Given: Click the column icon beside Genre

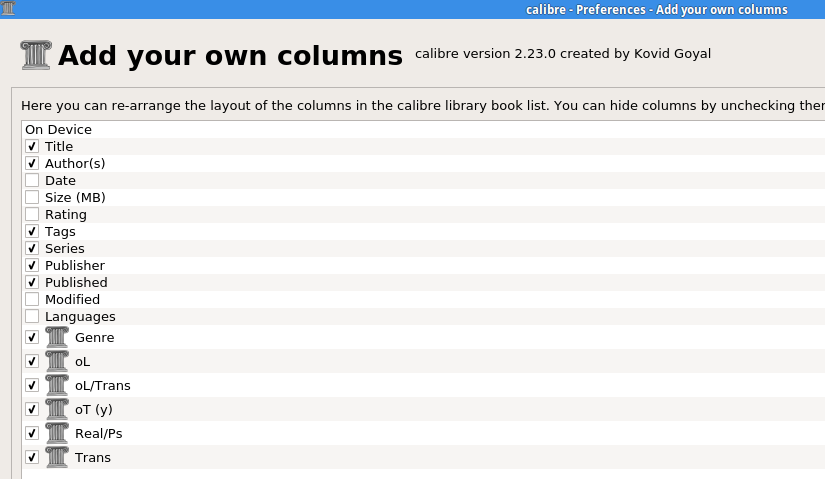Looking at the screenshot, I should pos(57,337).
